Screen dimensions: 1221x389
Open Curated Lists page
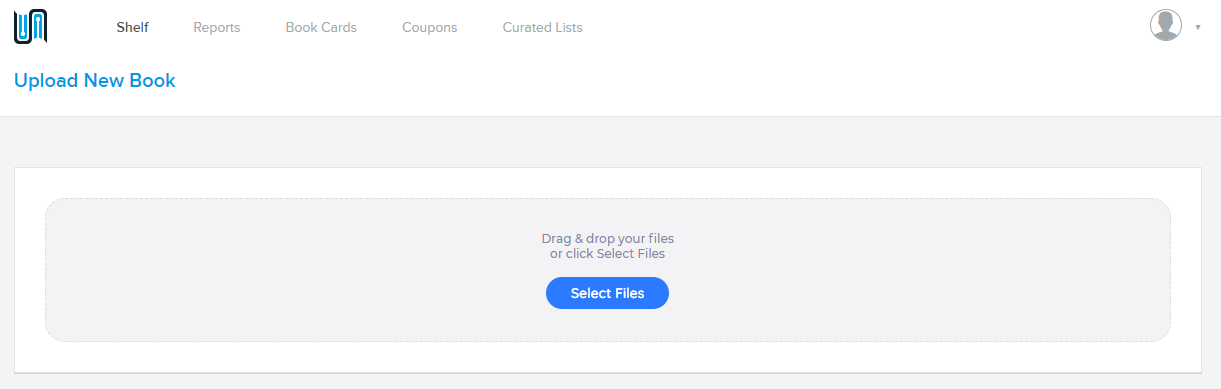(x=543, y=28)
